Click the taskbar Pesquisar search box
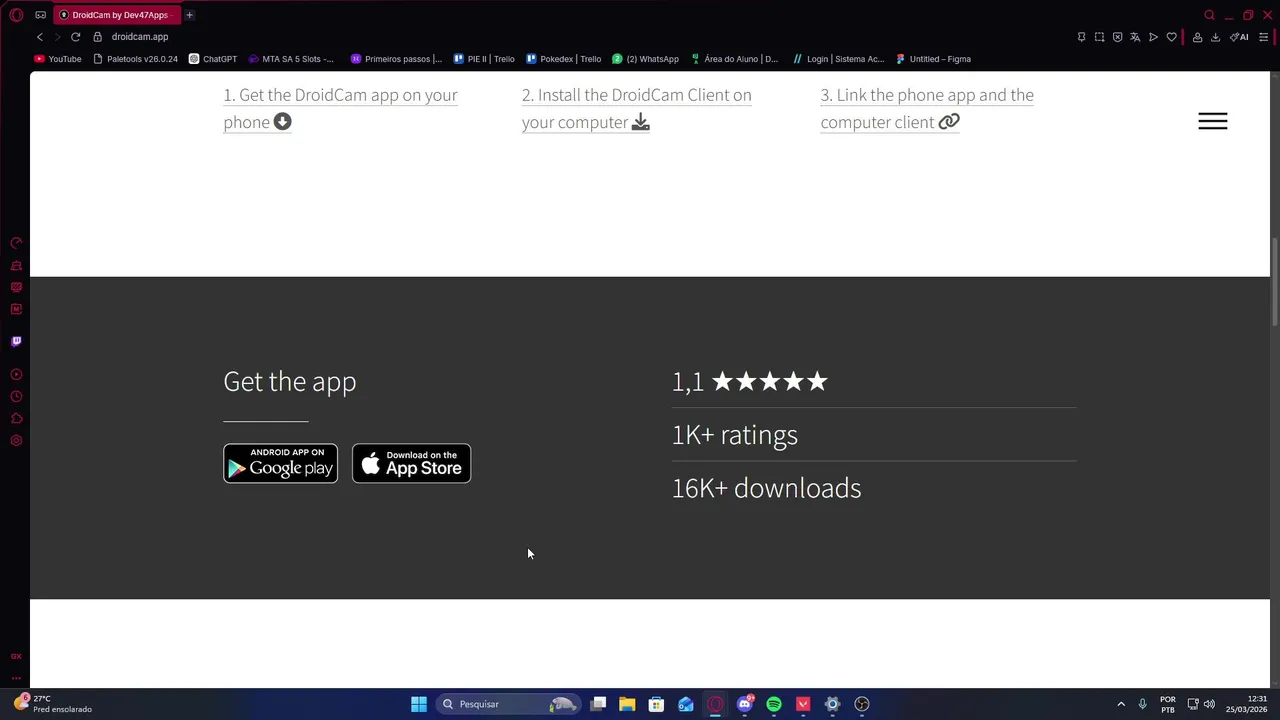1280x720 pixels. [508, 704]
